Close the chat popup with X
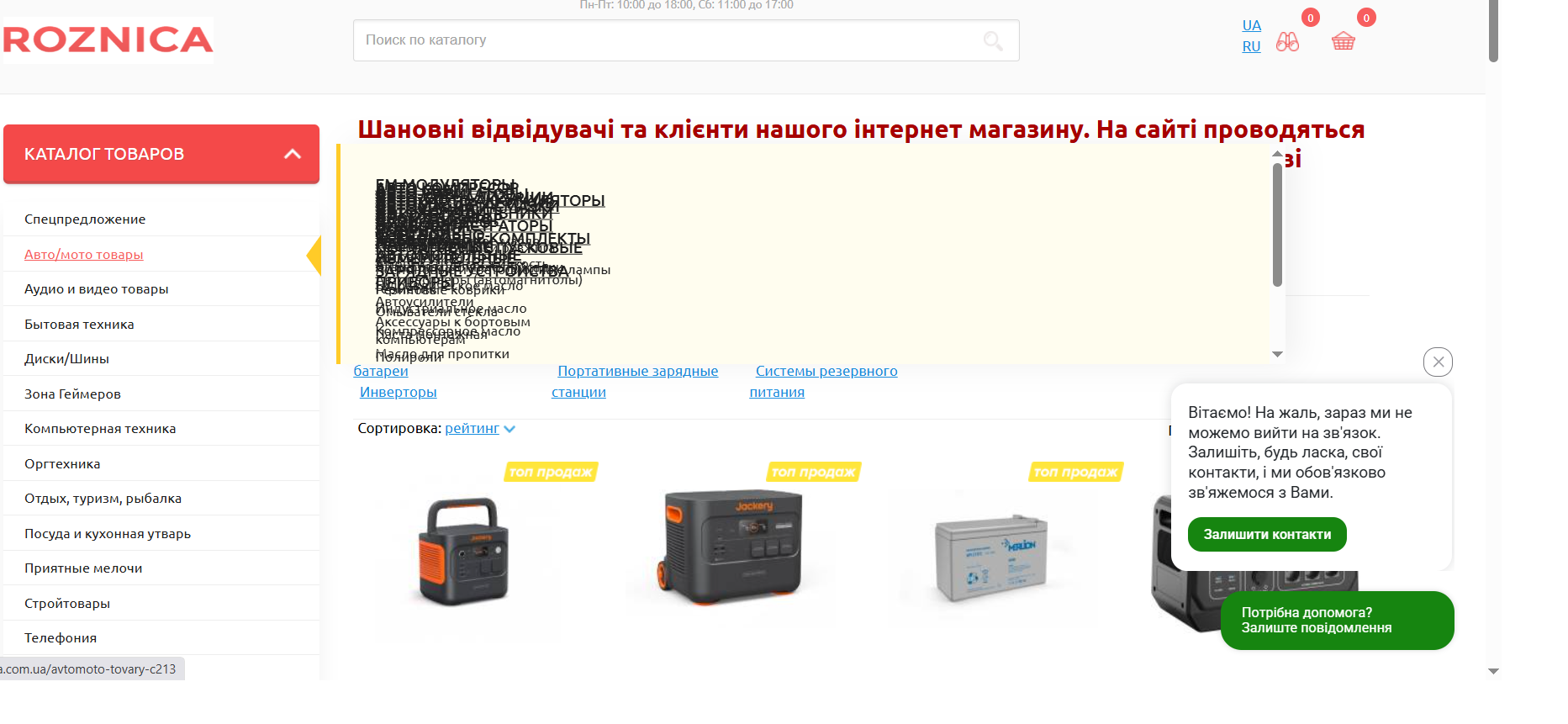The image size is (1568, 724). click(1438, 362)
